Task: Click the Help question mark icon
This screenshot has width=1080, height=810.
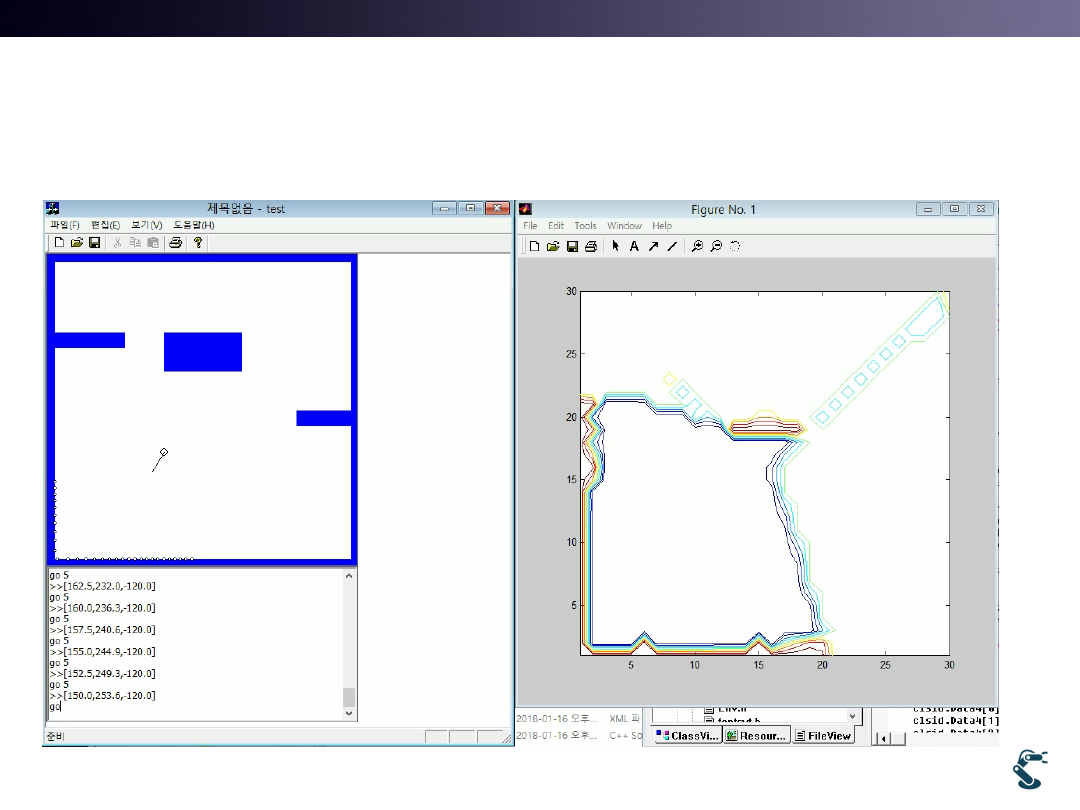Action: click(198, 242)
